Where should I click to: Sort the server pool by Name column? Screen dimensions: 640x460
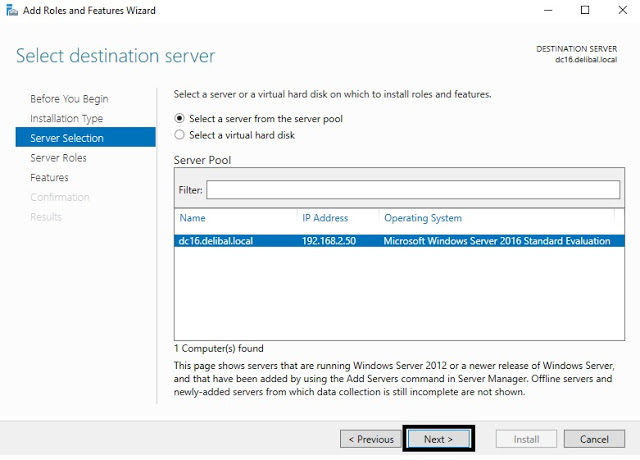pyautogui.click(x=192, y=217)
